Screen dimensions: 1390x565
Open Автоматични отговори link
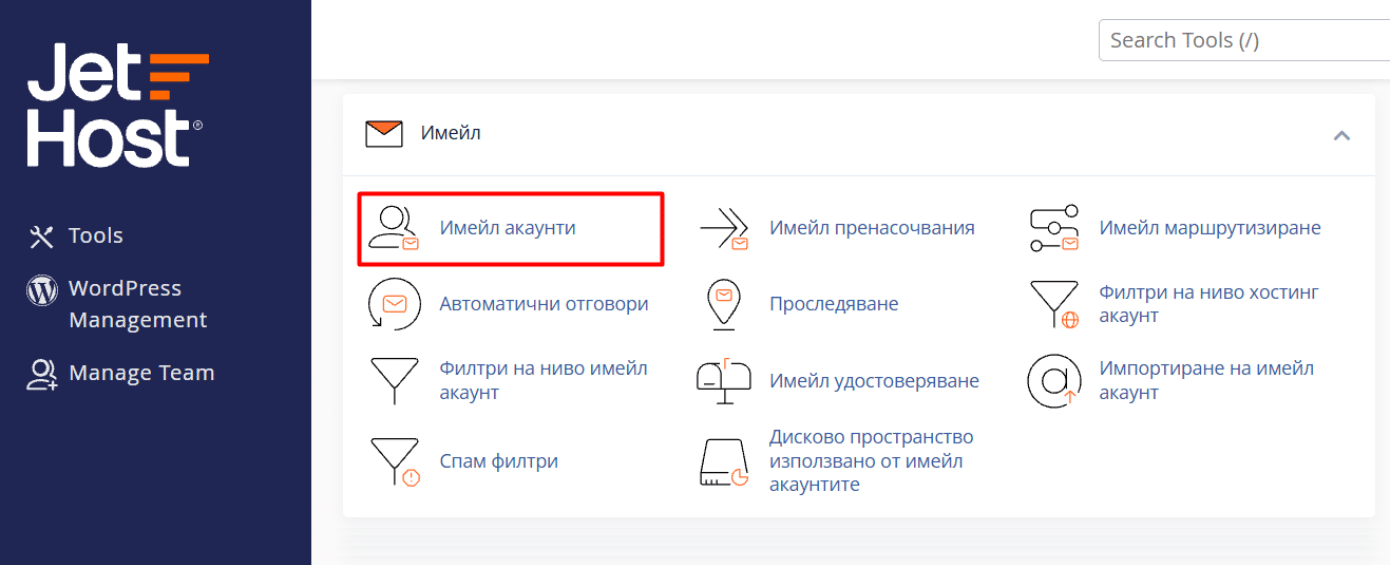[544, 304]
